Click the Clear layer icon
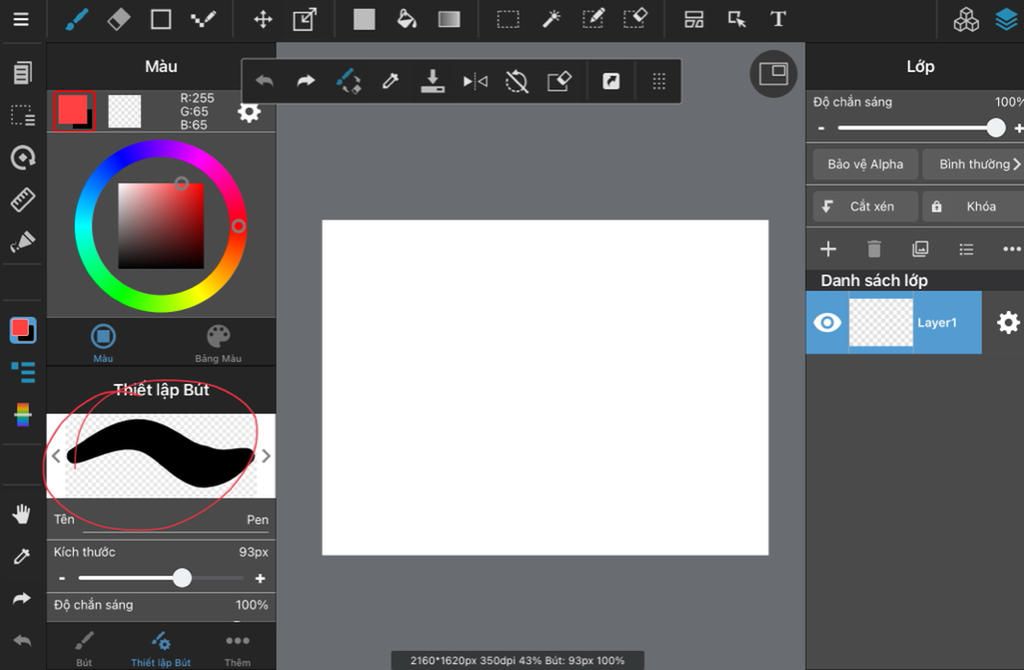Image resolution: width=1024 pixels, height=670 pixels. click(x=559, y=81)
